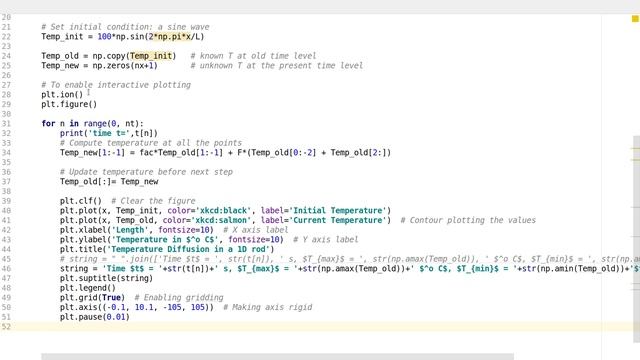Click the plt.plot line with 'Current Temperature'
The image size is (640, 360).
point(225,220)
